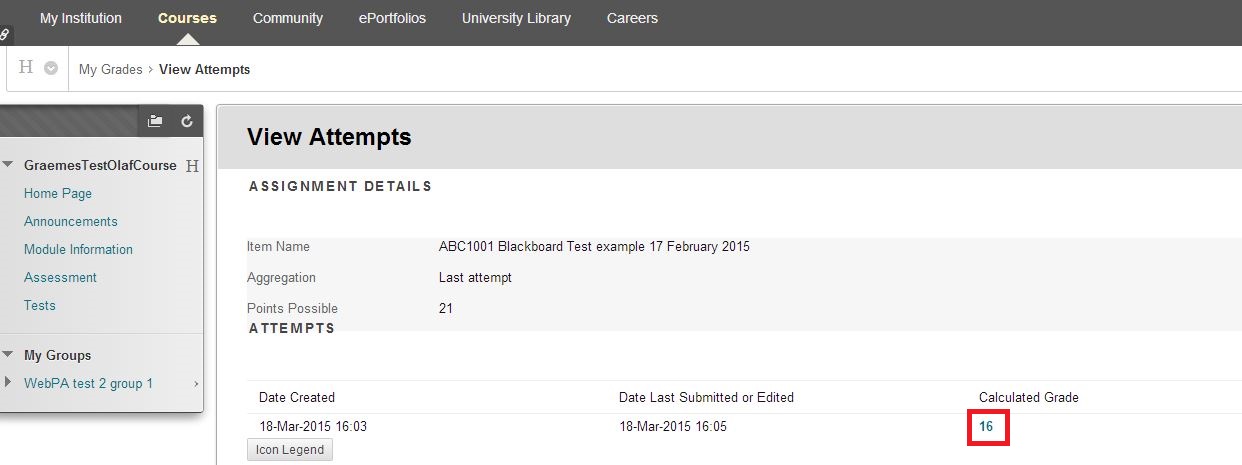Open the course files folder icon
This screenshot has height=465, width=1242.
155,121
